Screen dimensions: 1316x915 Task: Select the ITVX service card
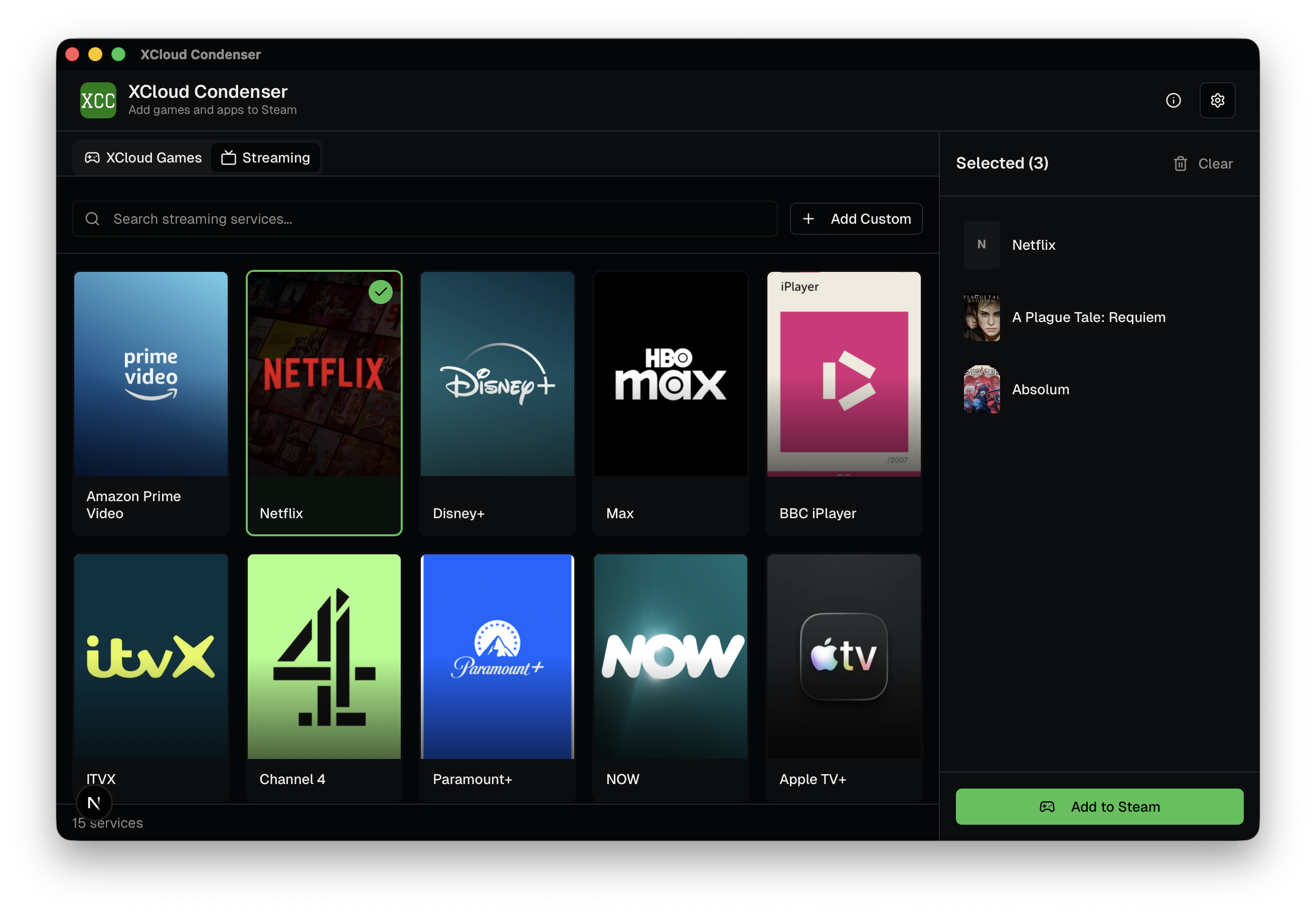coord(151,677)
